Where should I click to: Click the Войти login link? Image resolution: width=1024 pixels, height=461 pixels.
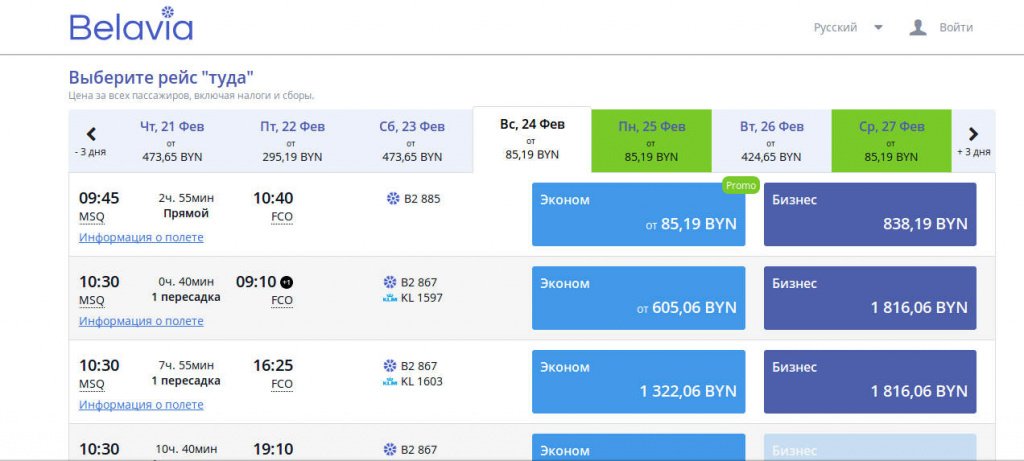click(x=956, y=27)
